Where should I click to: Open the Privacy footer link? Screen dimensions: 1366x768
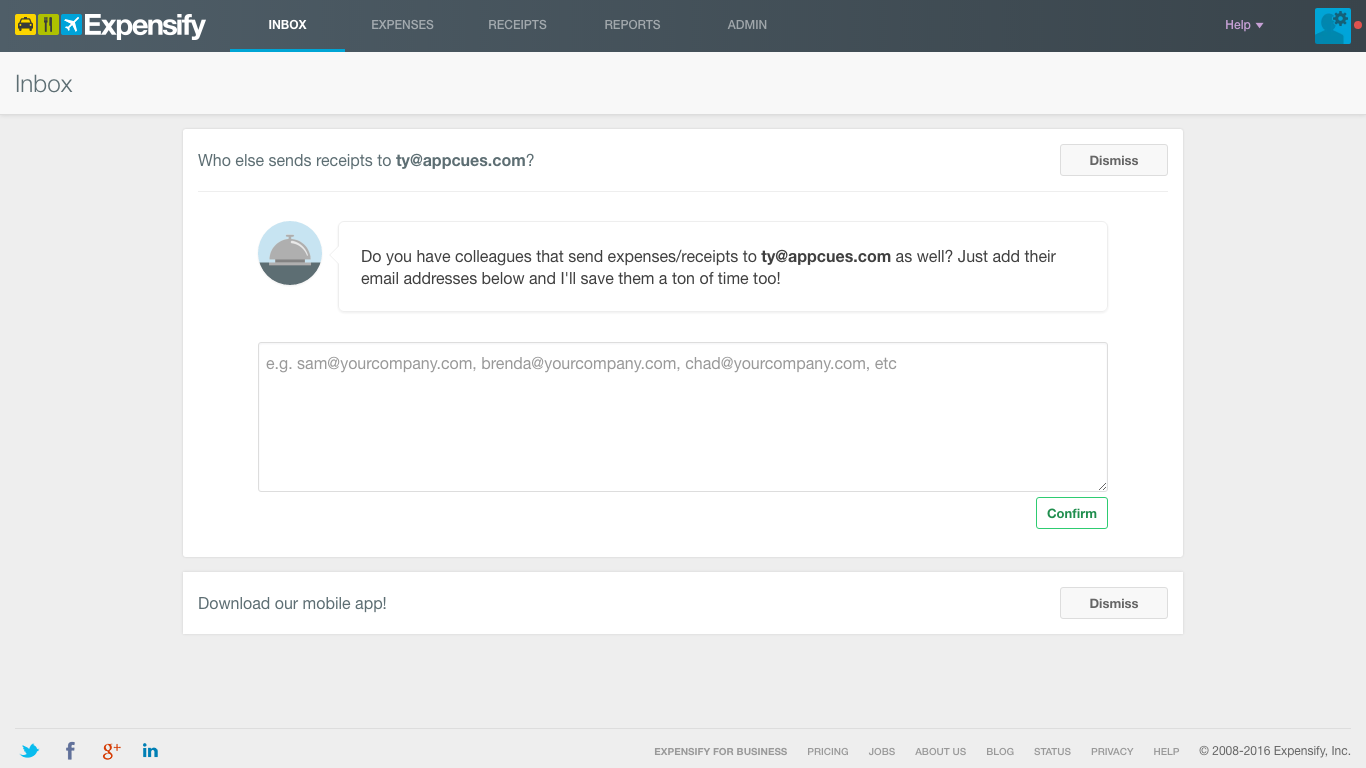[x=1112, y=751]
